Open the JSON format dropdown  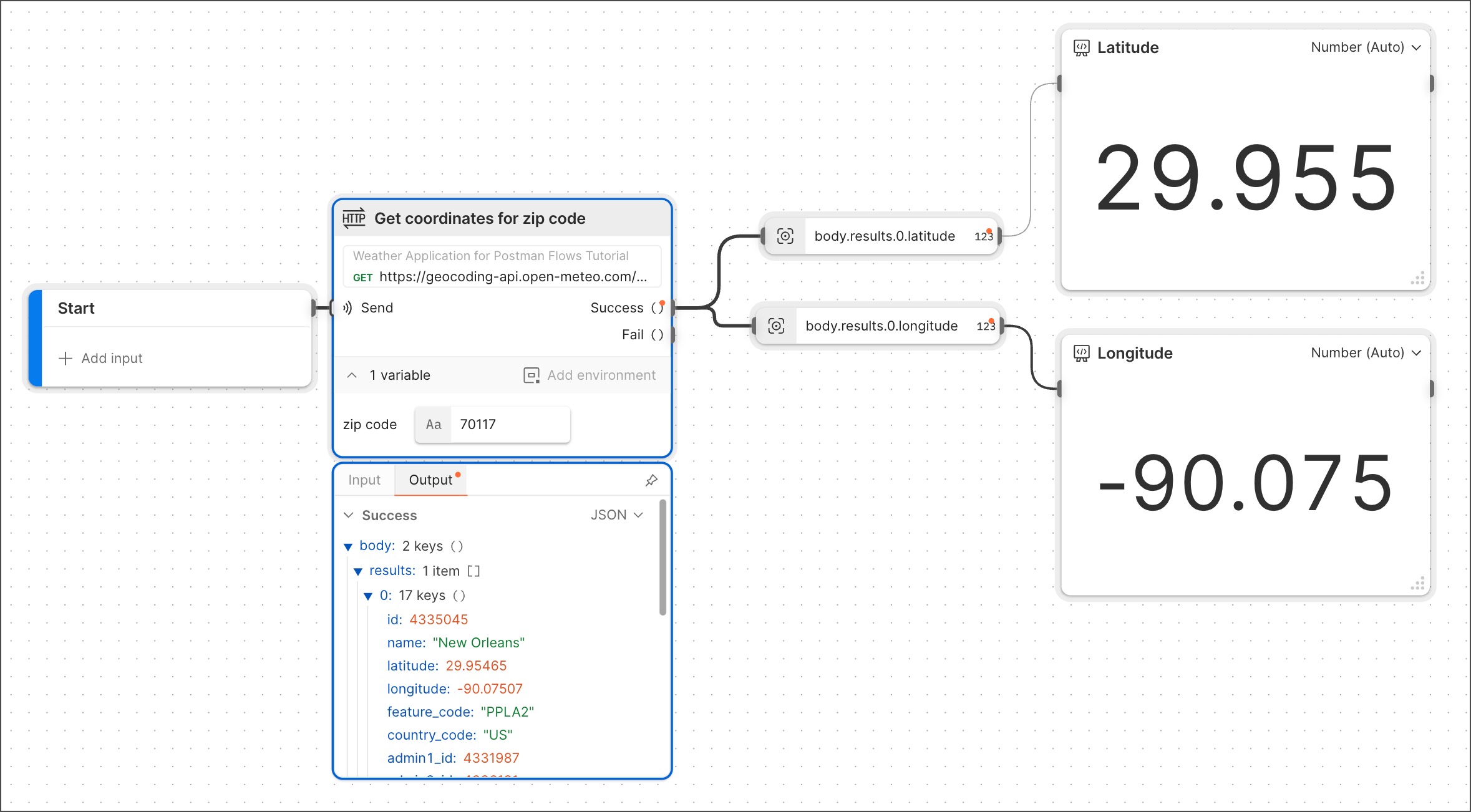616,515
